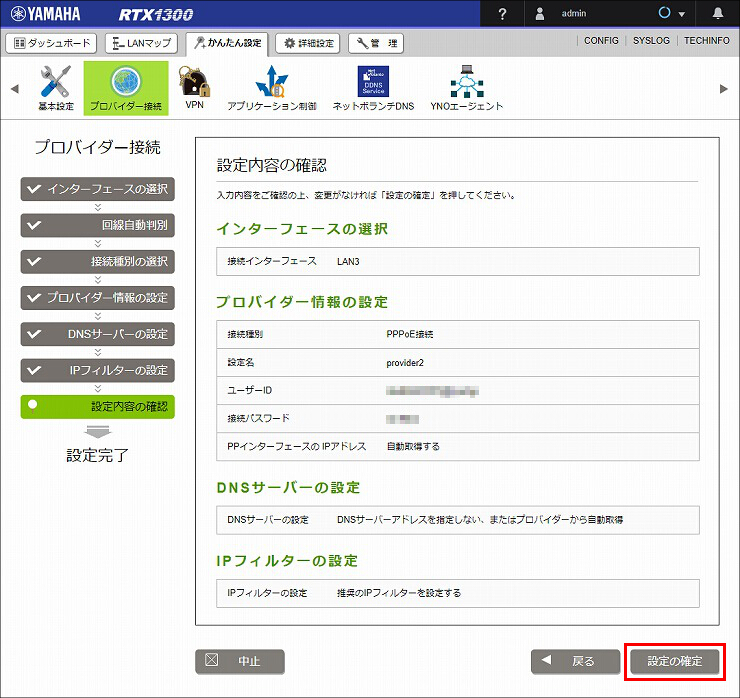Open the CONFIG link

[x=601, y=41]
